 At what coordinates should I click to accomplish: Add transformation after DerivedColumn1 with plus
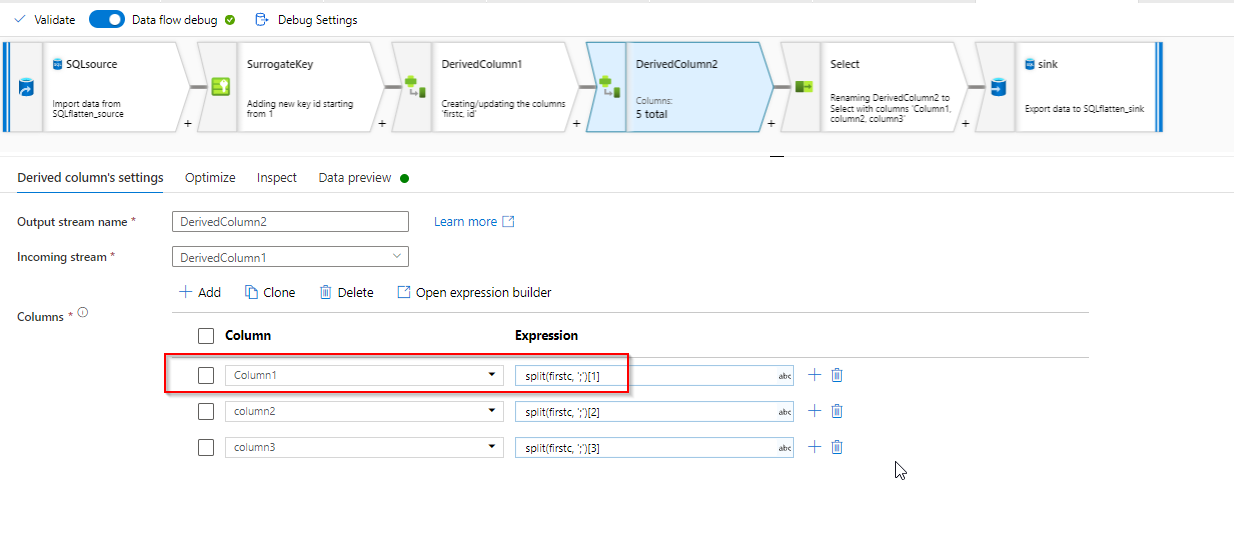click(x=576, y=125)
